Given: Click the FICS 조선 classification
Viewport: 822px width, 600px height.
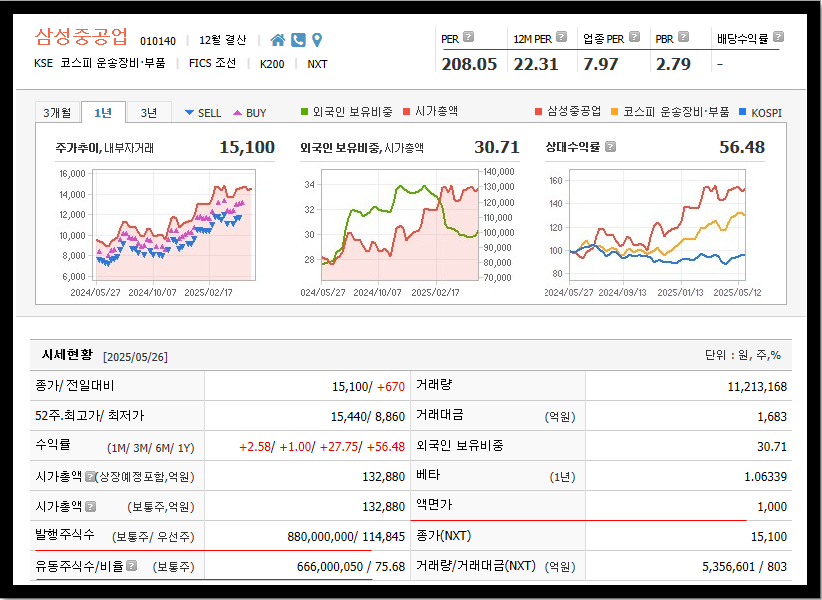Looking at the screenshot, I should tap(212, 63).
